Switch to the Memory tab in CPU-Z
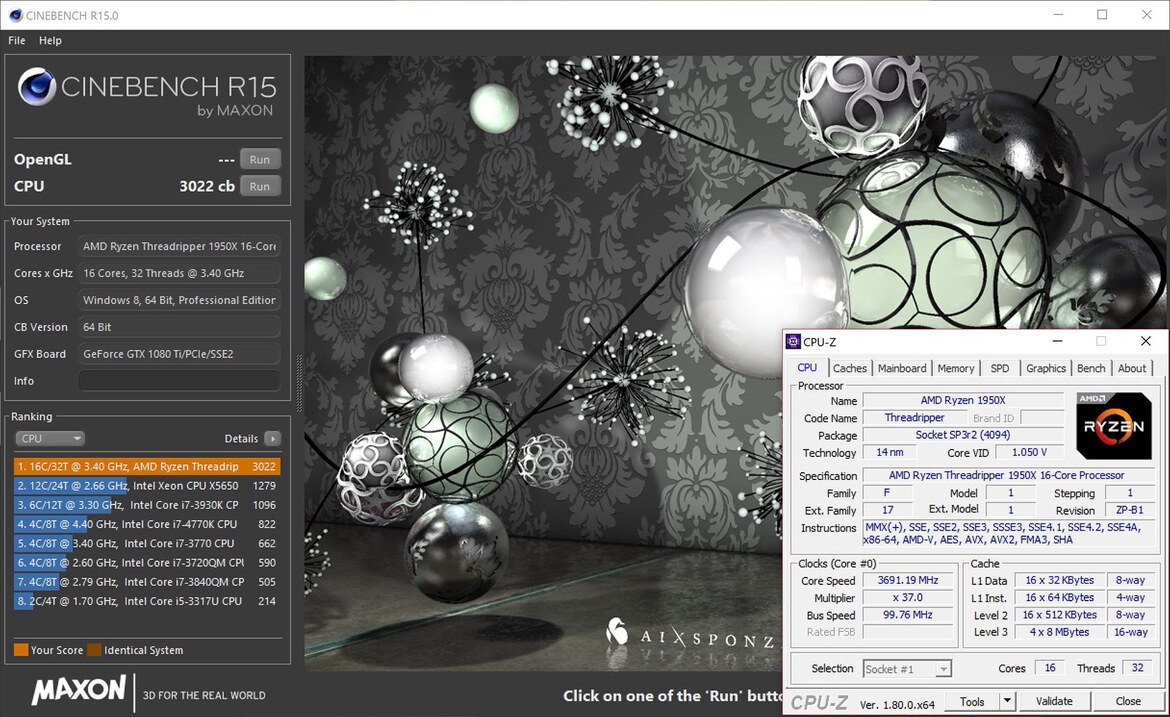The image size is (1170, 717). pyautogui.click(x=956, y=369)
